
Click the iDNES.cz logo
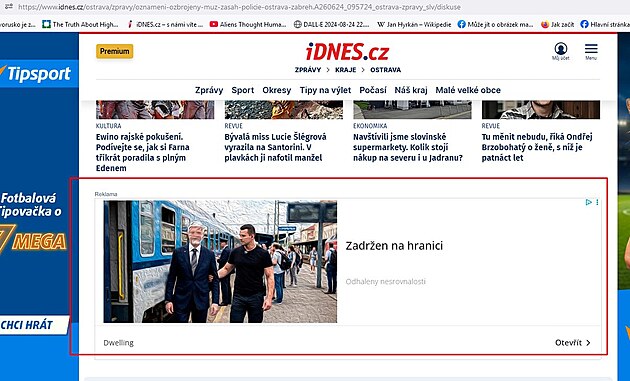click(x=348, y=52)
